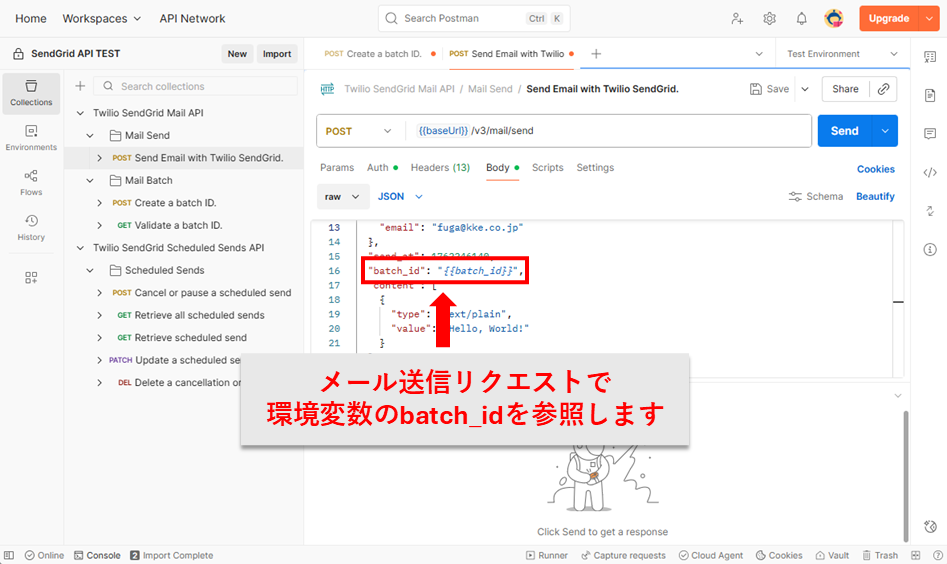The image size is (947, 564).
Task: Open the Save options dropdown arrow
Action: 805,89
